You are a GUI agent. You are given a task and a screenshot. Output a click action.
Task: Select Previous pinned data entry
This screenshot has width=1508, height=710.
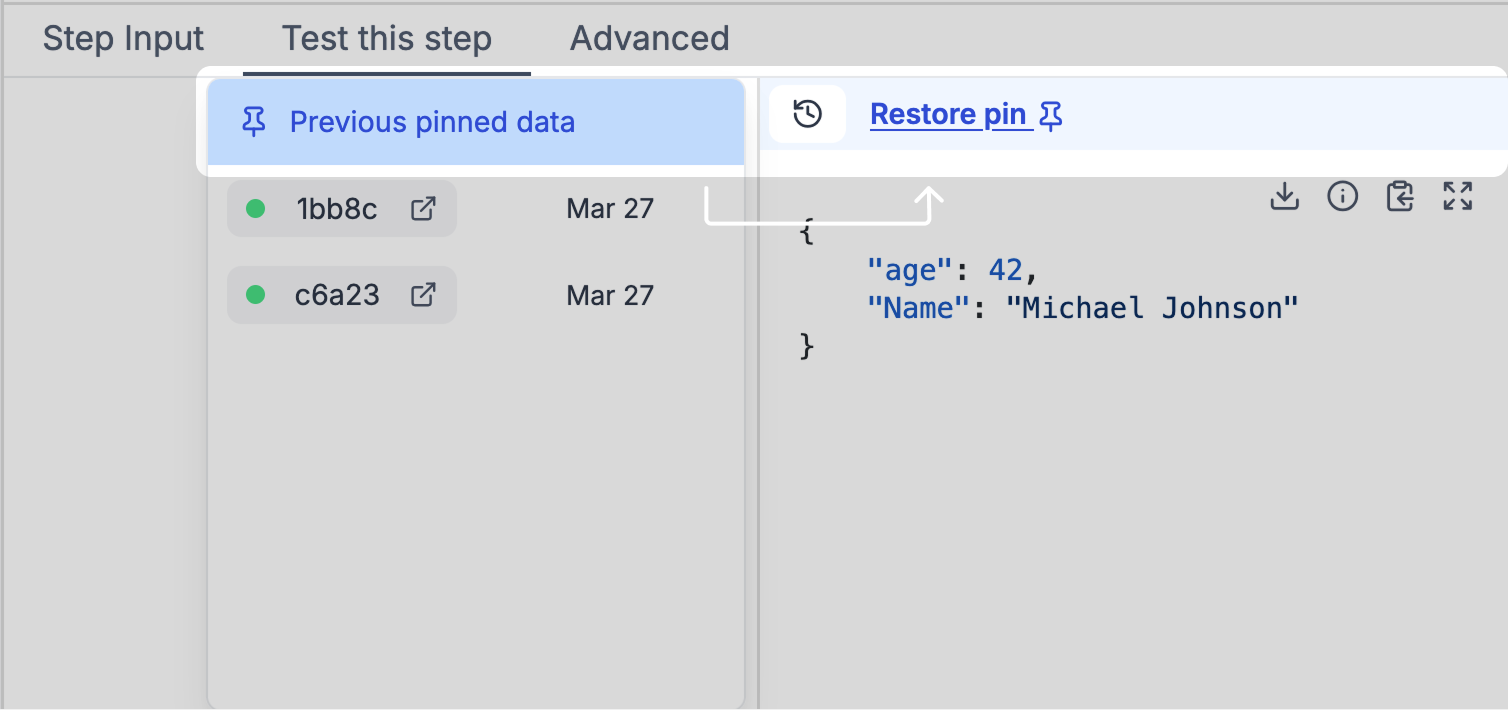[476, 122]
